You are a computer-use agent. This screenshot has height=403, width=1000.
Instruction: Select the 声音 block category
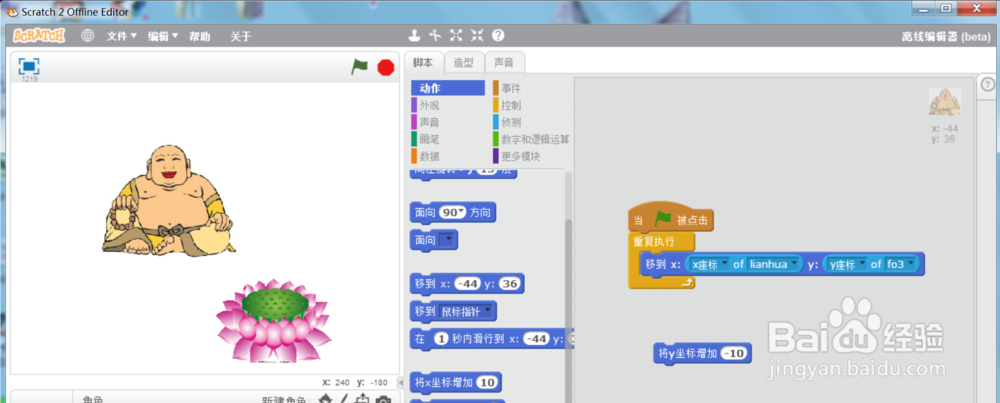coord(429,122)
